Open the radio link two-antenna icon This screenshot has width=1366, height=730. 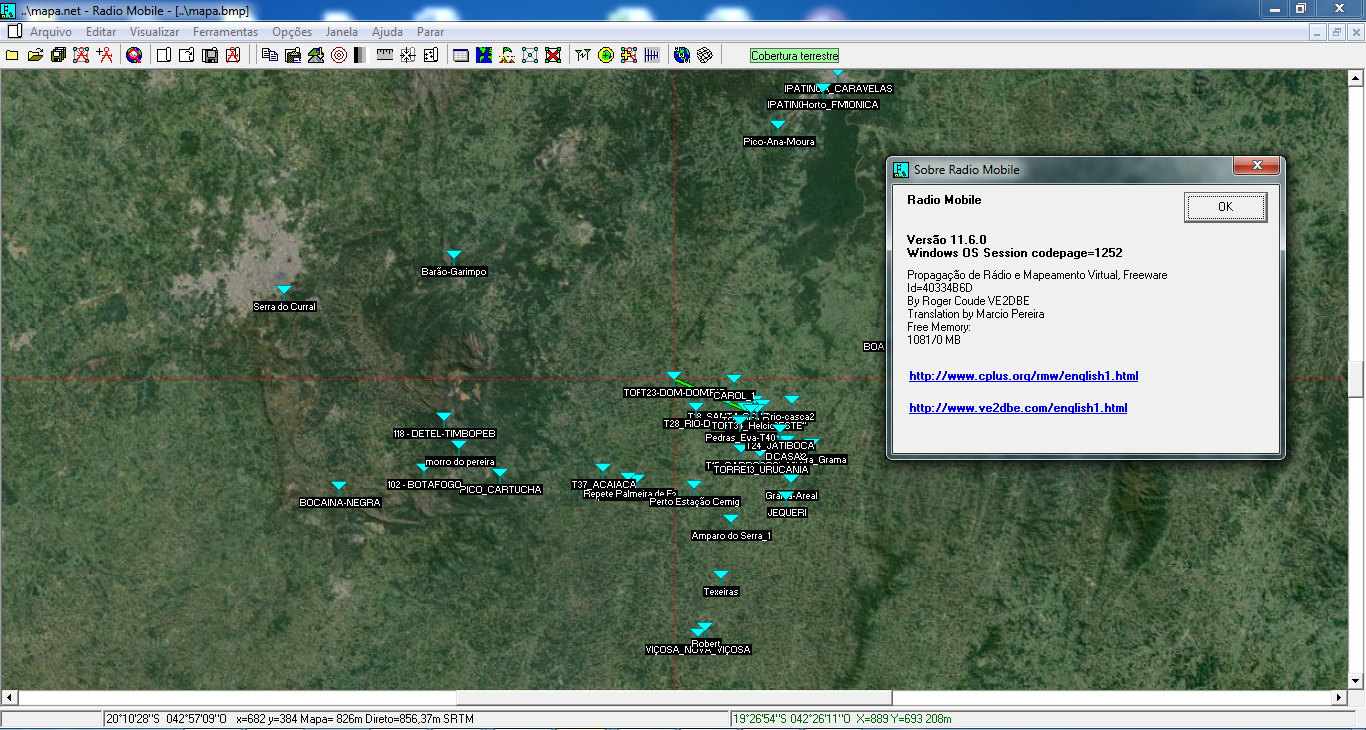(583, 56)
